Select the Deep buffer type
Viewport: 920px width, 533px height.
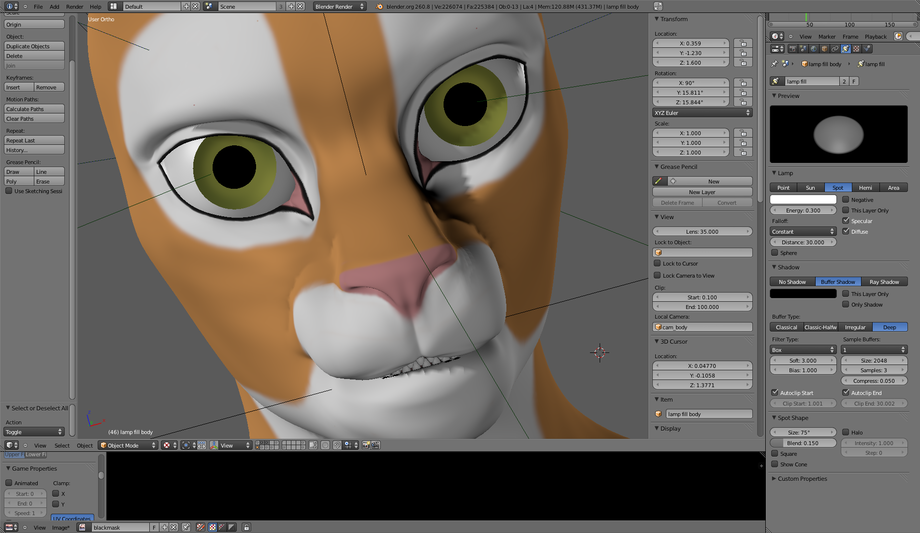889,327
